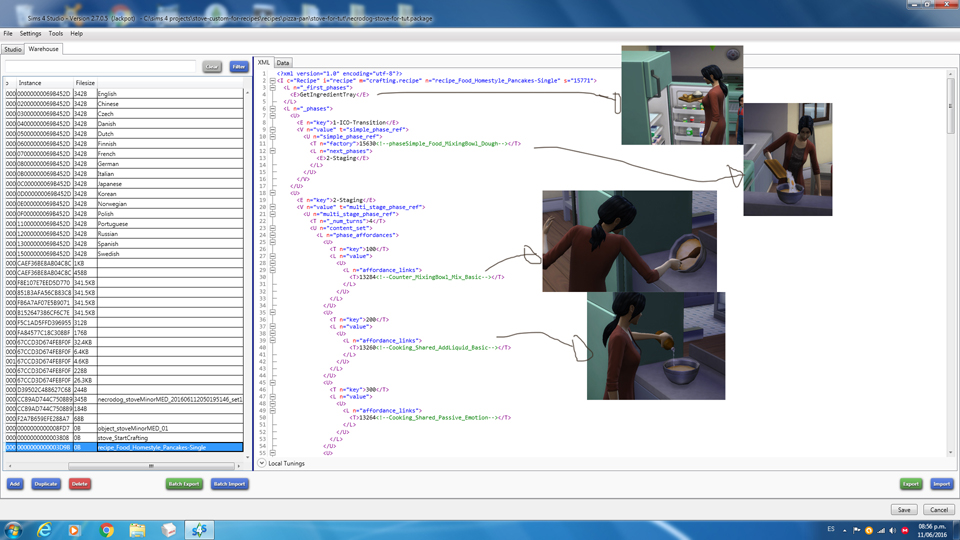Click the red Delete button
This screenshot has height=540, width=960.
80,484
